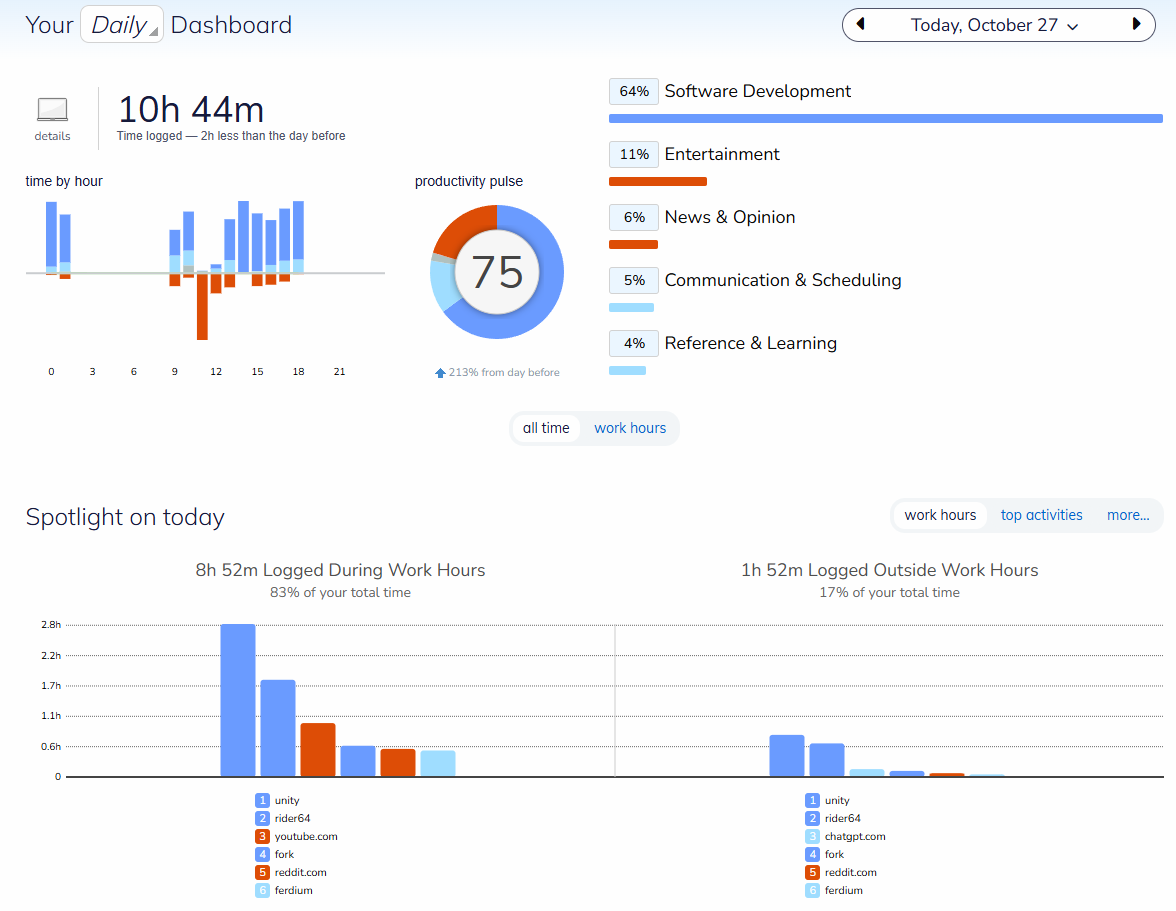This screenshot has height=911, width=1176.
Task: Click the Reference & Learning category link
Action: click(750, 344)
